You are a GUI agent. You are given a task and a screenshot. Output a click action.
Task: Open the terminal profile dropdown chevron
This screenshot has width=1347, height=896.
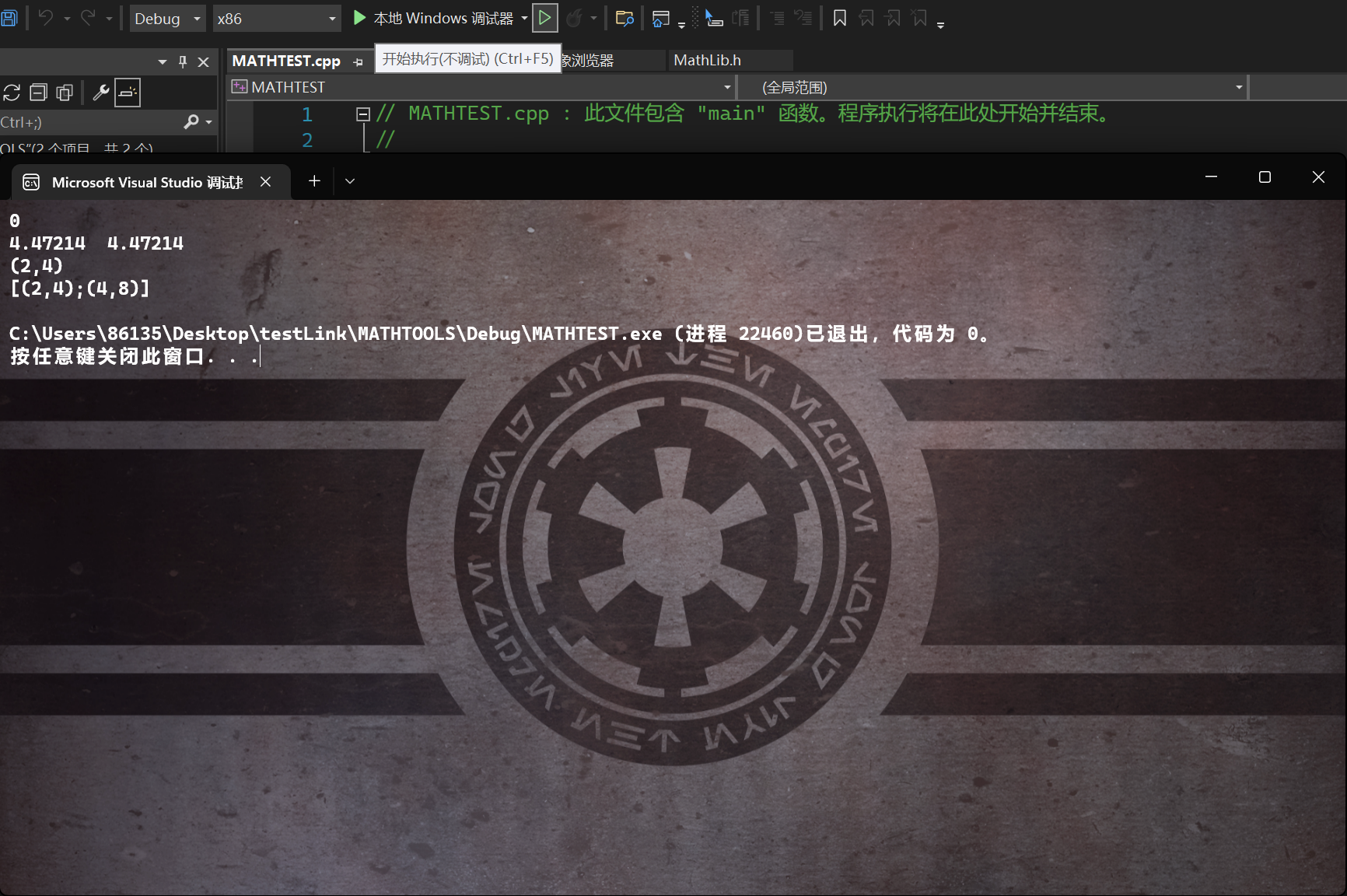350,181
